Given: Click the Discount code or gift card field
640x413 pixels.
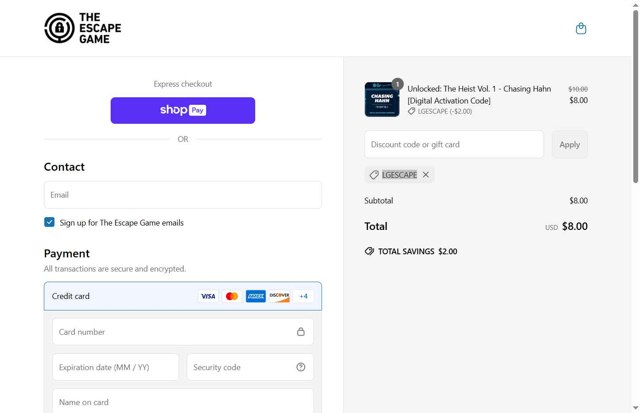Looking at the screenshot, I should pyautogui.click(x=454, y=144).
